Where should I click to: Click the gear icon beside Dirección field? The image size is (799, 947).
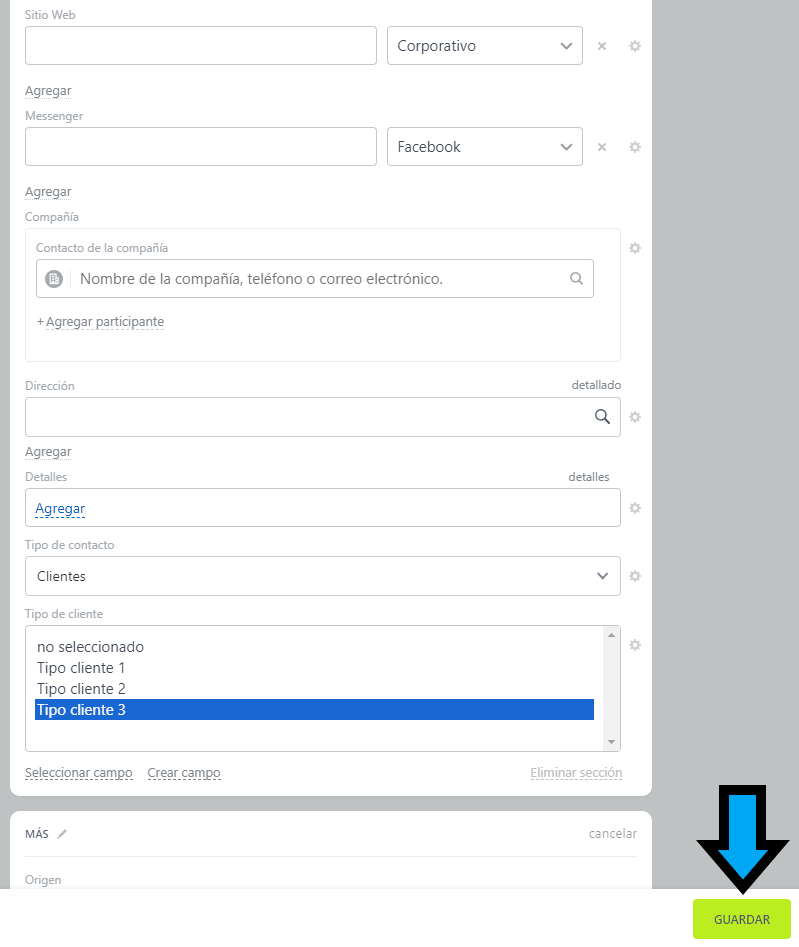click(634, 417)
